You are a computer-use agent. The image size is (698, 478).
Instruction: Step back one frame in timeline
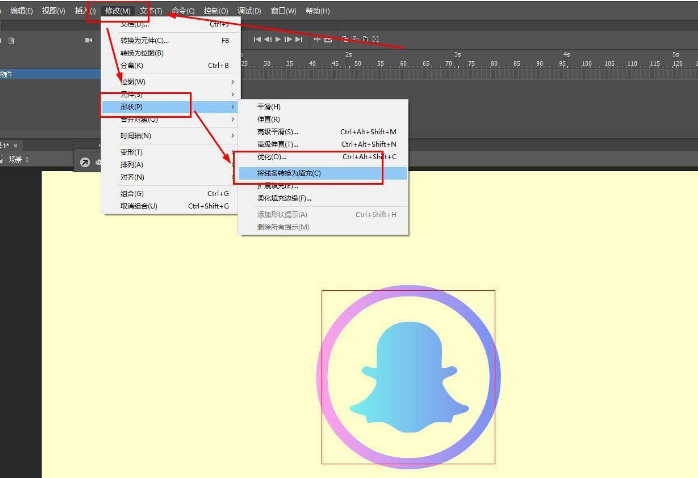(x=268, y=40)
